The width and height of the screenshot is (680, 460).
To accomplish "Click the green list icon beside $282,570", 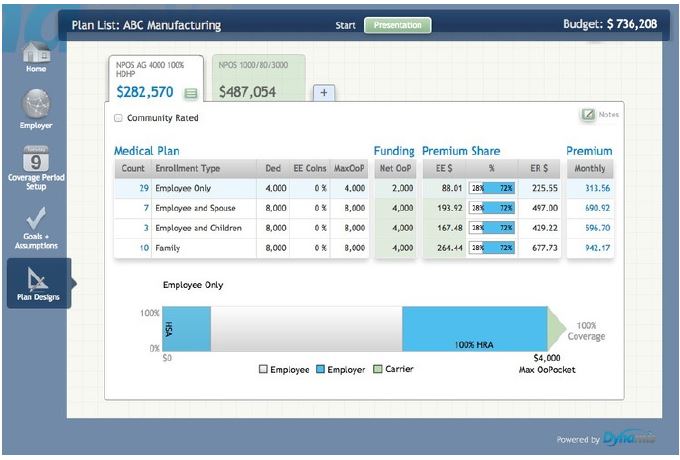I will tap(191, 94).
